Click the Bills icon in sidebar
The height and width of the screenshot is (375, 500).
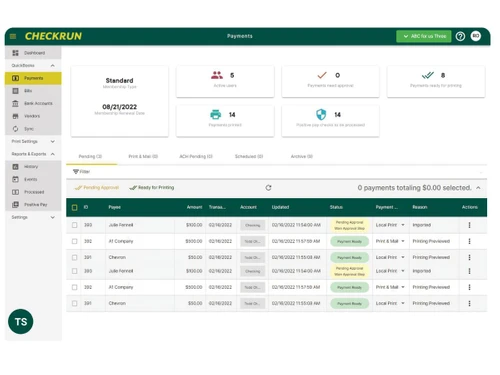(x=15, y=91)
